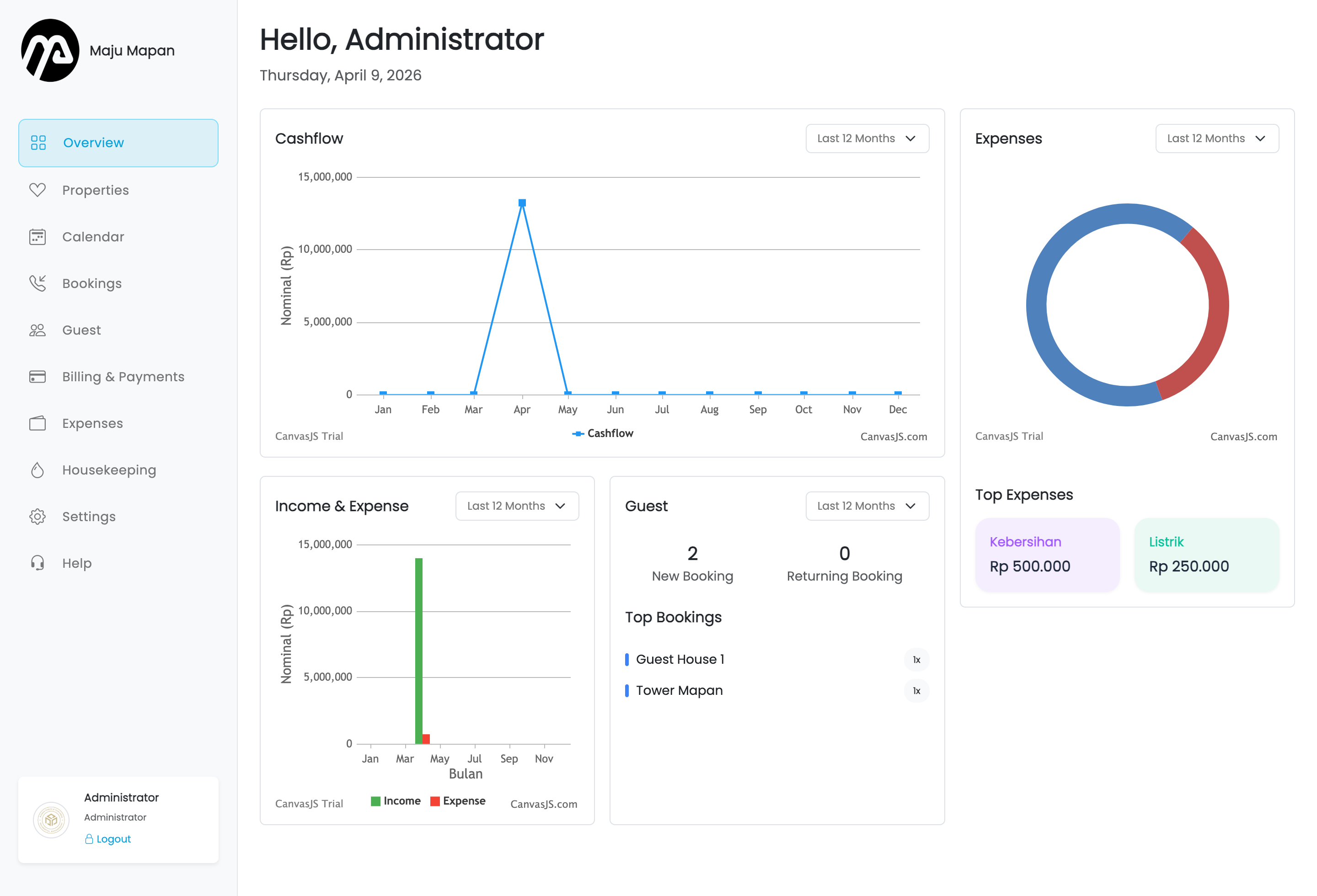1317x896 pixels.
Task: Open Guest Last 12 Months dropdown
Action: pyautogui.click(x=867, y=507)
